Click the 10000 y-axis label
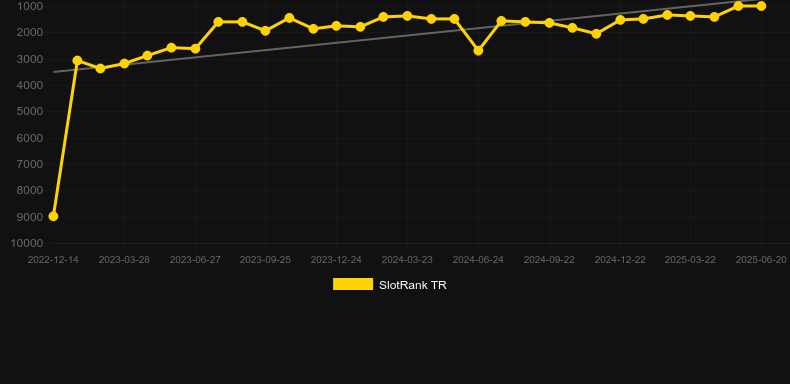 (x=27, y=243)
